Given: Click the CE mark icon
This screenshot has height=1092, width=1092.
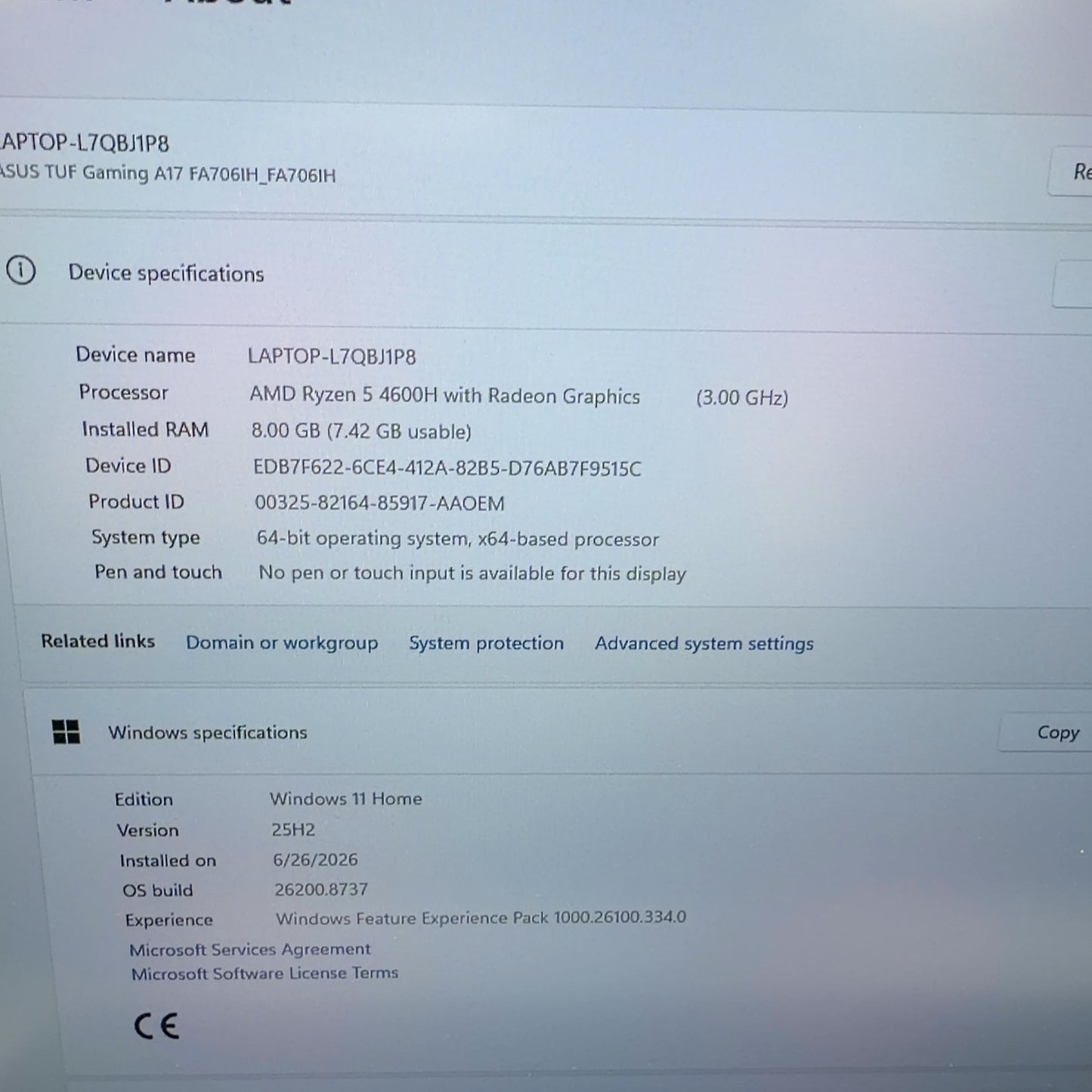Looking at the screenshot, I should (x=156, y=1026).
